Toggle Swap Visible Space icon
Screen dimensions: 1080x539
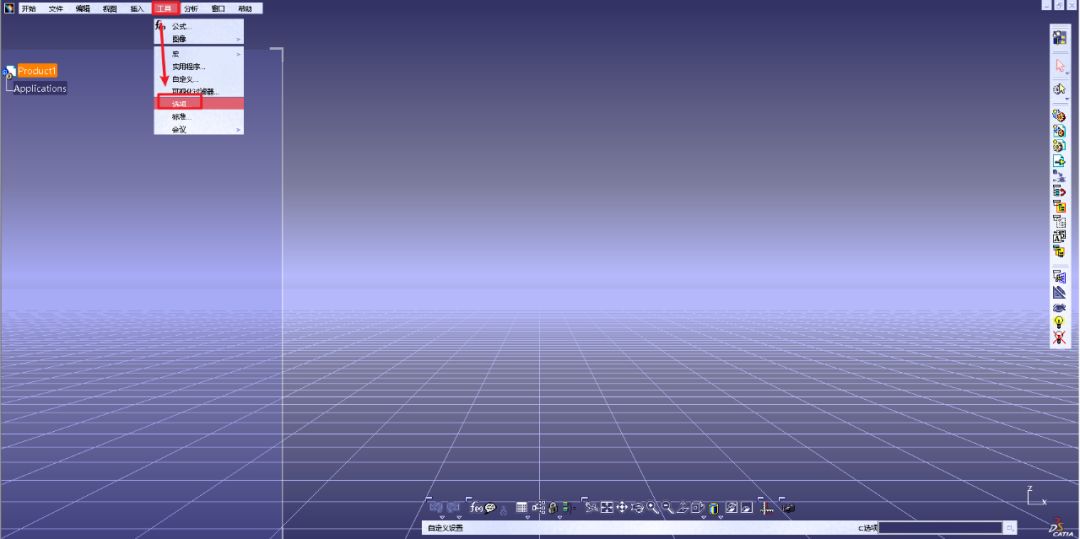tap(747, 507)
